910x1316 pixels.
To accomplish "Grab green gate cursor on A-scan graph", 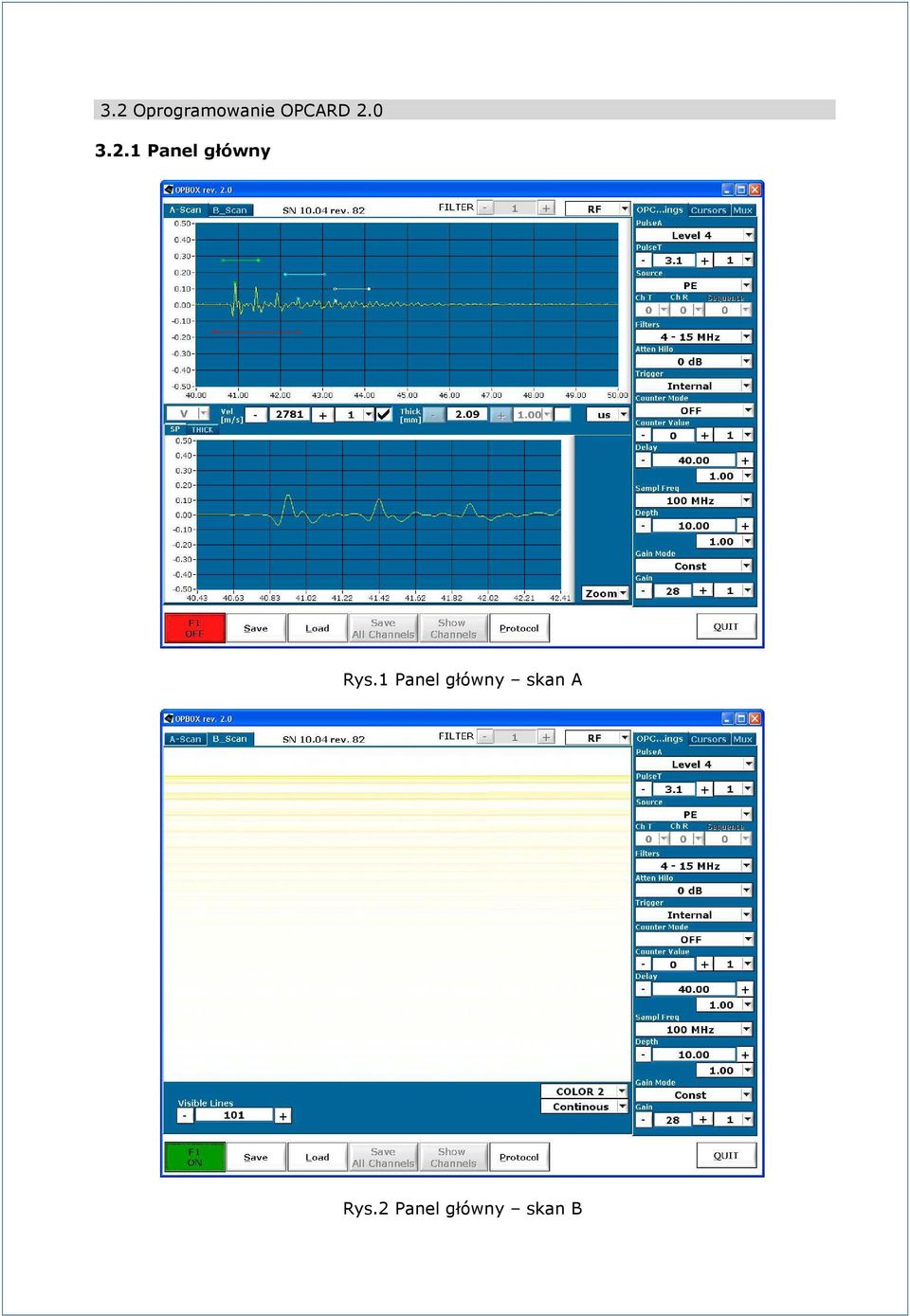I will 240,260.
